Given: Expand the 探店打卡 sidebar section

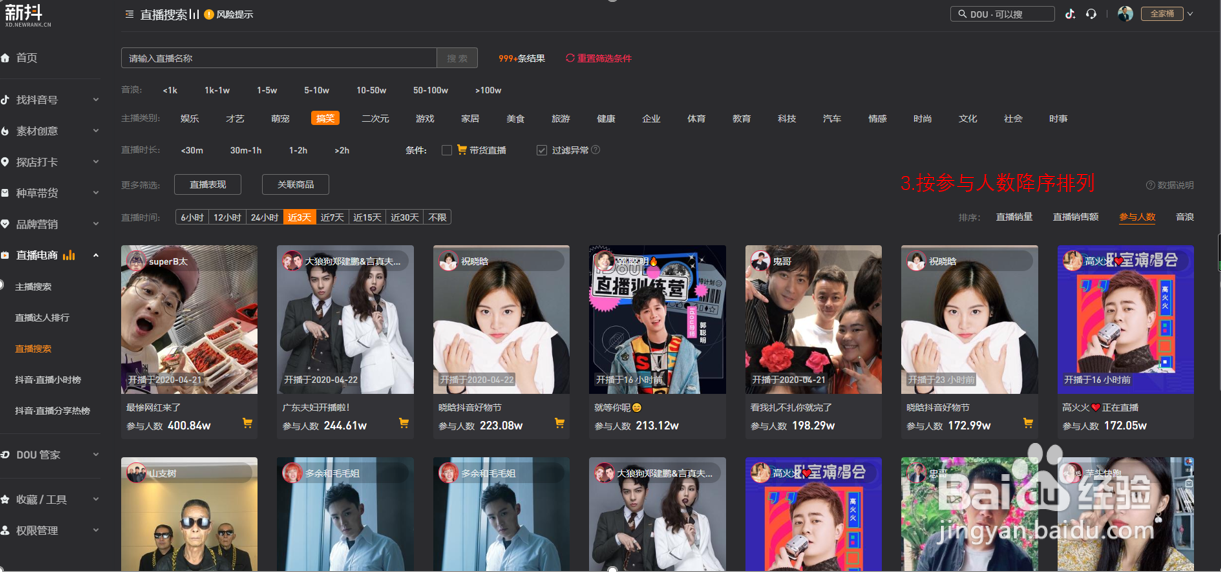Looking at the screenshot, I should click(x=96, y=162).
